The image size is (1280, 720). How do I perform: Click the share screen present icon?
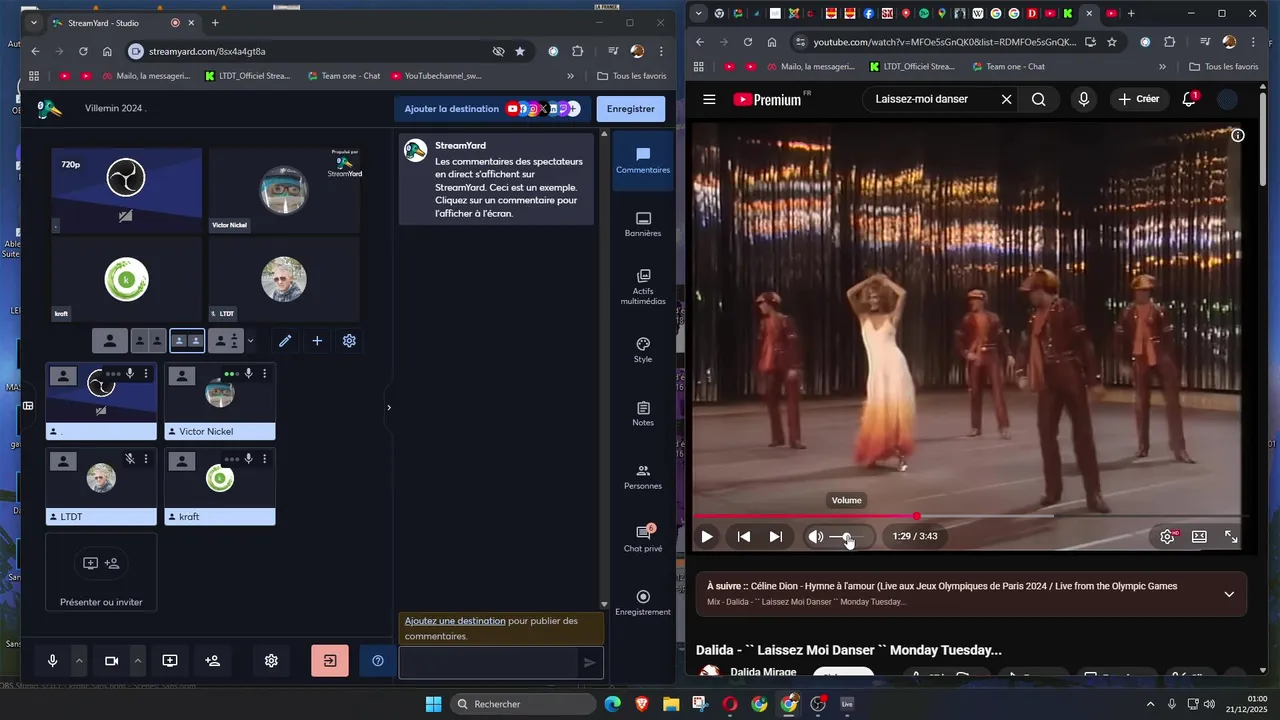tap(170, 661)
